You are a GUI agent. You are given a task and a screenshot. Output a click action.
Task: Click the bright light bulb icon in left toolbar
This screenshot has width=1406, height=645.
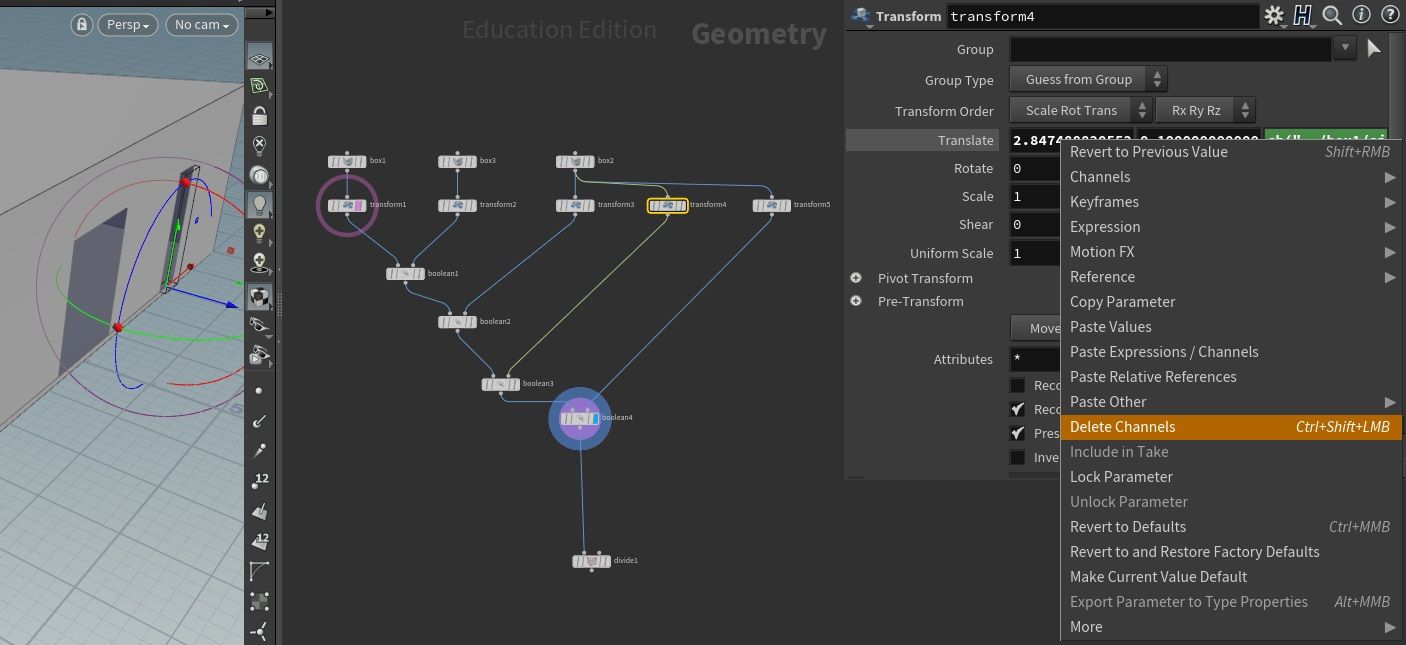[260, 207]
